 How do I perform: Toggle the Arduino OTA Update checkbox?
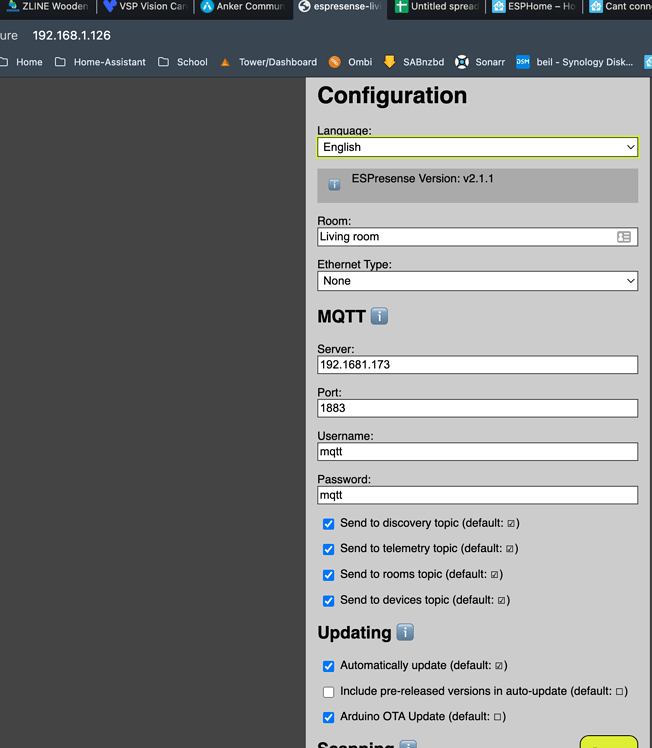tap(328, 717)
